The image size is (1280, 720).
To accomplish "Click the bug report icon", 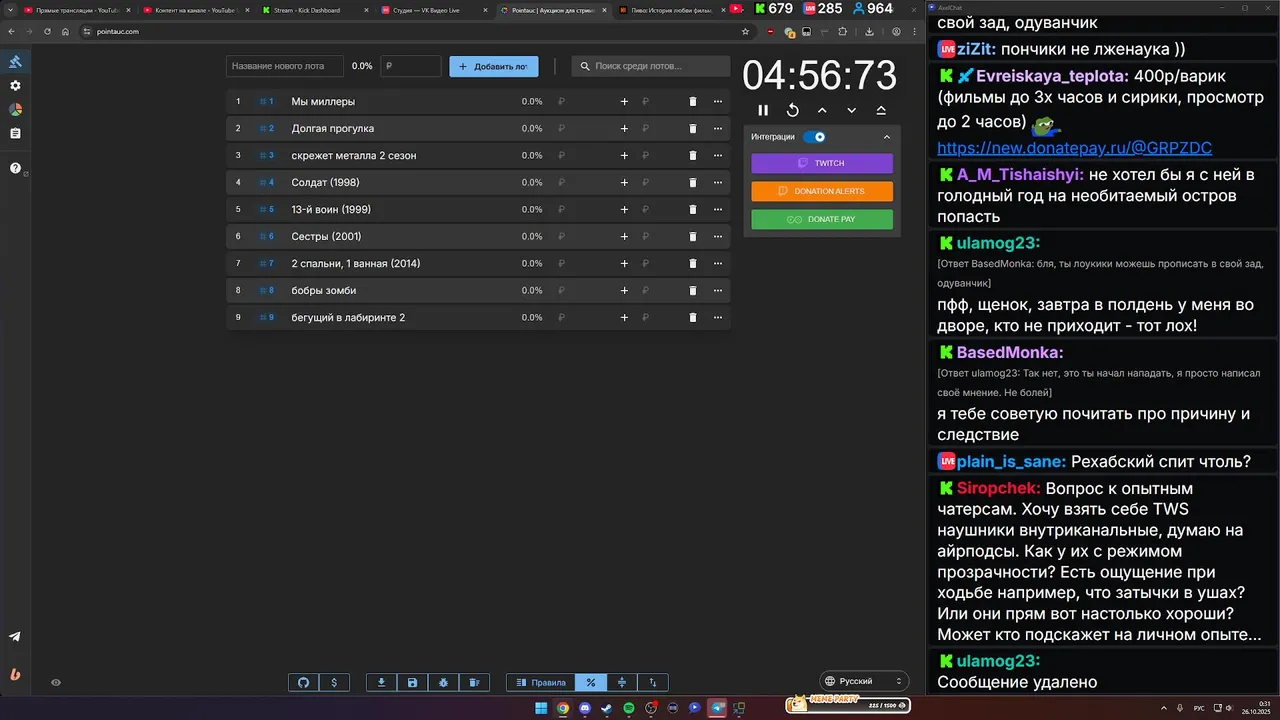I will 443,683.
